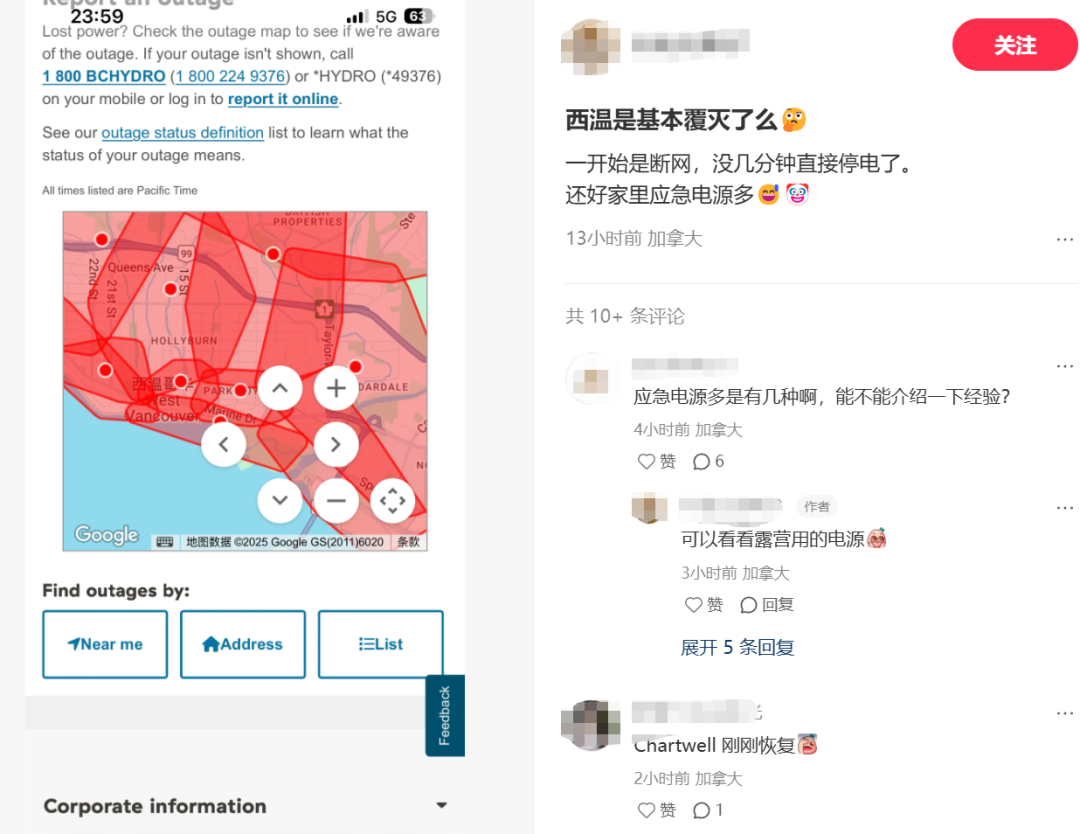1080x834 pixels.
Task: Open more options for the post
Action: [x=1064, y=240]
